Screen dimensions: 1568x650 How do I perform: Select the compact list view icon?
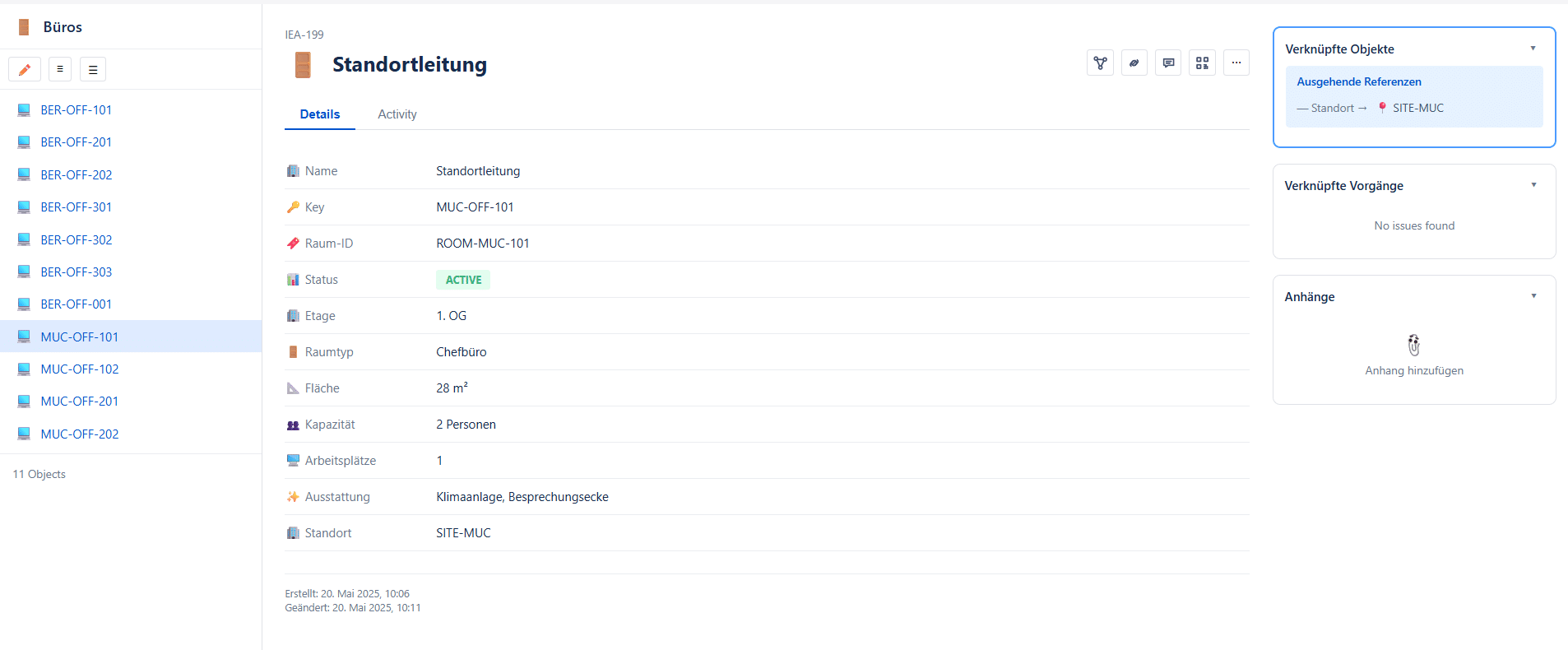60,70
